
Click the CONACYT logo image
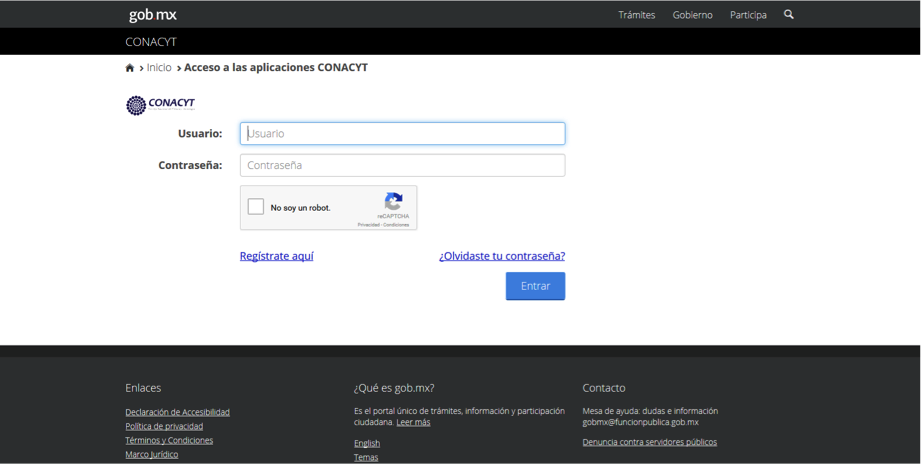160,104
